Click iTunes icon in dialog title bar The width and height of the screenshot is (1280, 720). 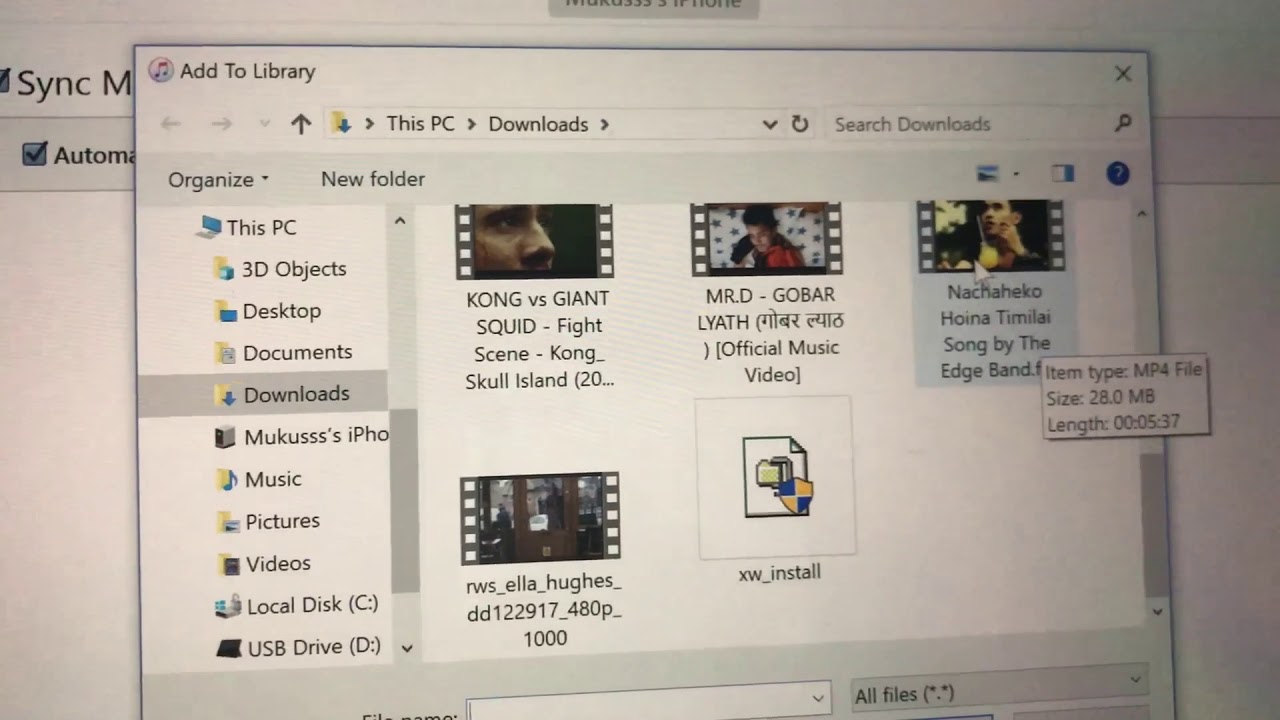tap(160, 70)
